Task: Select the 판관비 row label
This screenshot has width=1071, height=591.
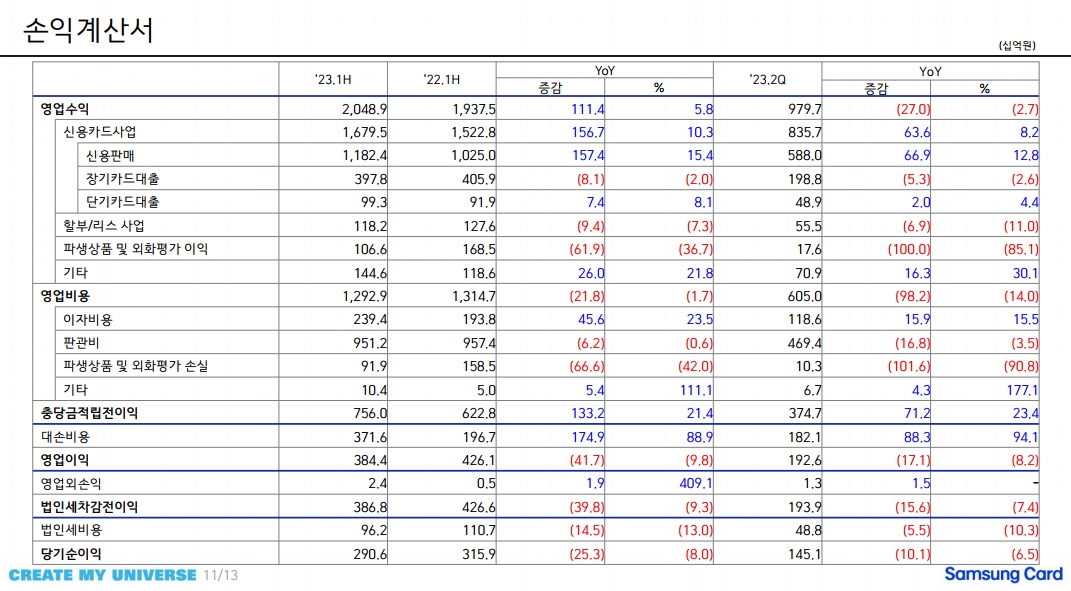Action: pyautogui.click(x=82, y=343)
